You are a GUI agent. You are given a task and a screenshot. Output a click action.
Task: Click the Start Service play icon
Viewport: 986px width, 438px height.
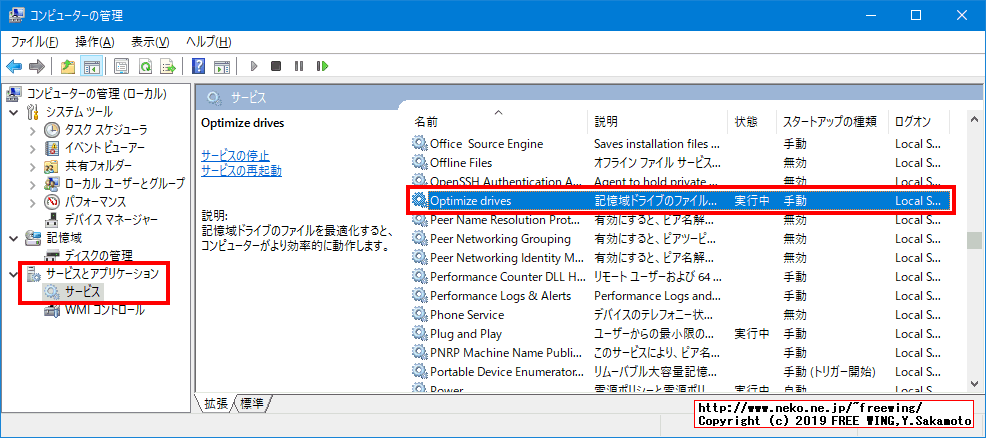254,66
